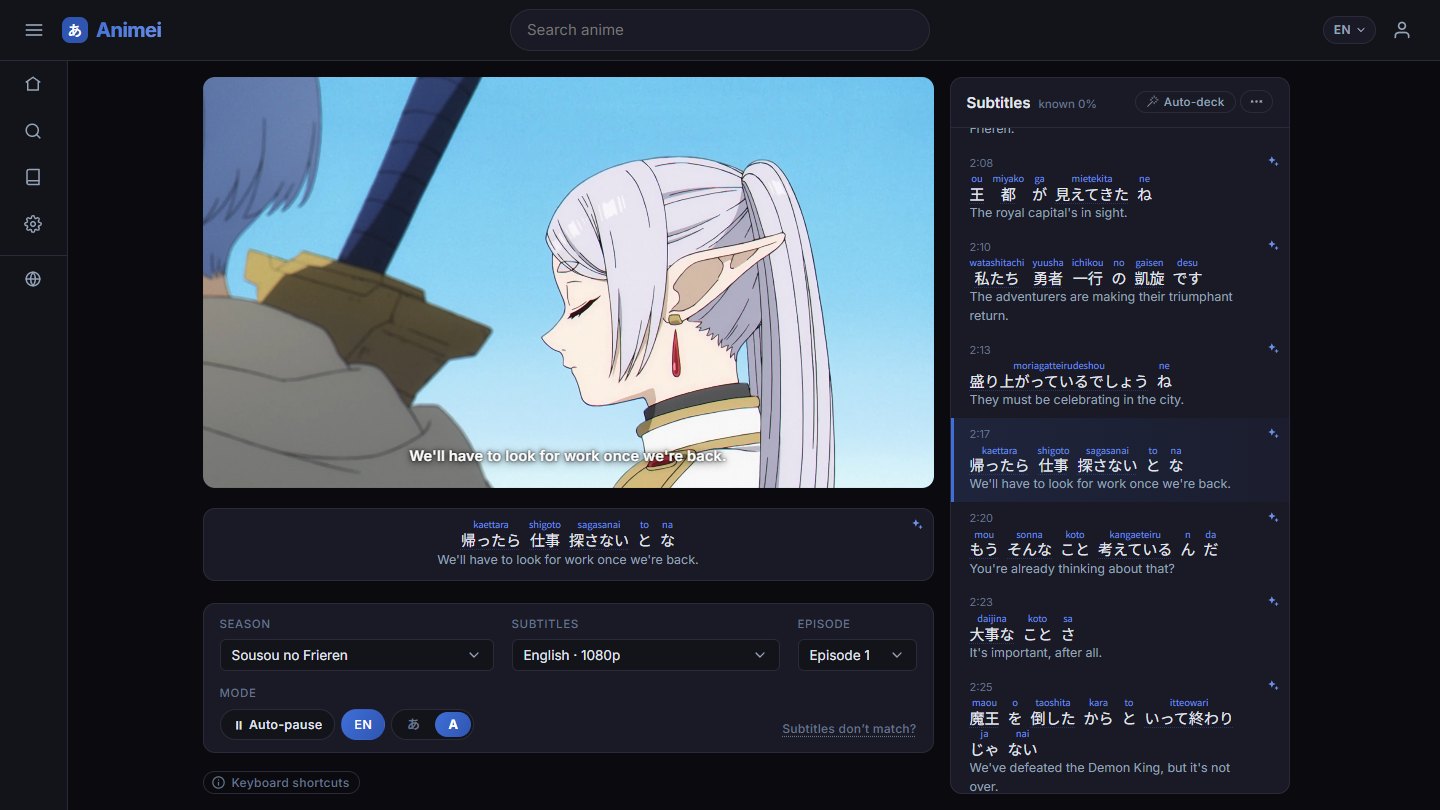The width and height of the screenshot is (1440, 810).
Task: Click sparkle icon on the 2:23 subtitle
Action: tap(1273, 601)
